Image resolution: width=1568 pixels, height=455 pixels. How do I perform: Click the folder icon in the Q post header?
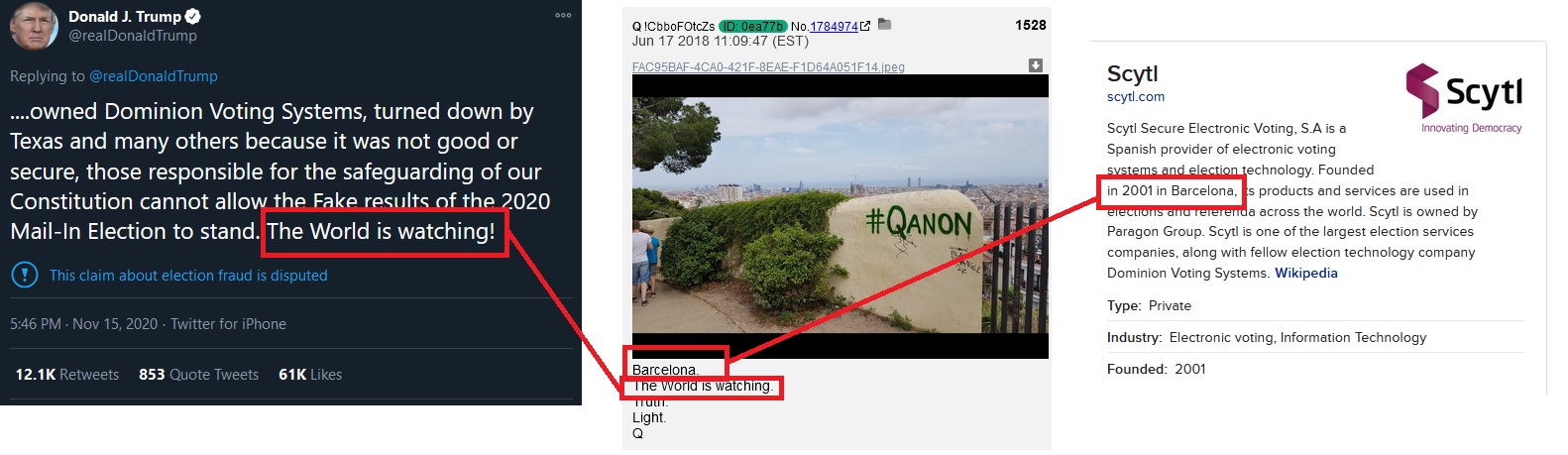tap(885, 25)
